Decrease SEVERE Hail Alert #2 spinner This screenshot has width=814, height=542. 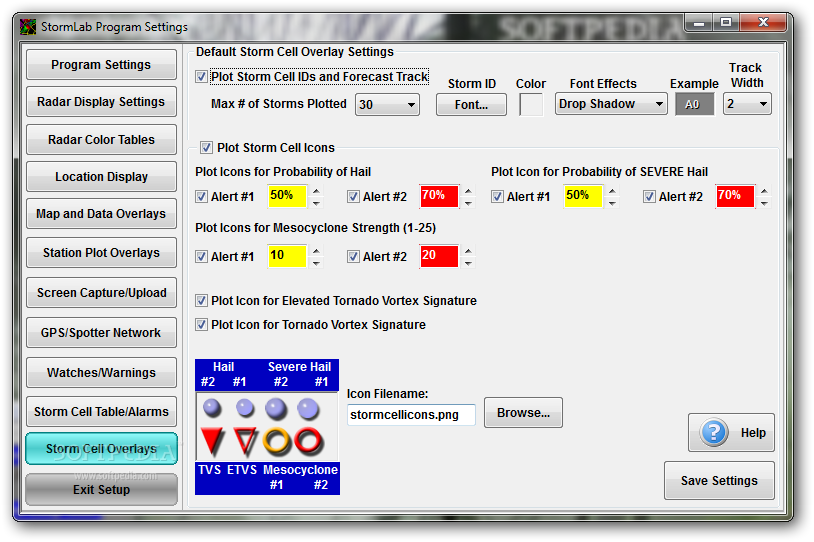[x=764, y=203]
